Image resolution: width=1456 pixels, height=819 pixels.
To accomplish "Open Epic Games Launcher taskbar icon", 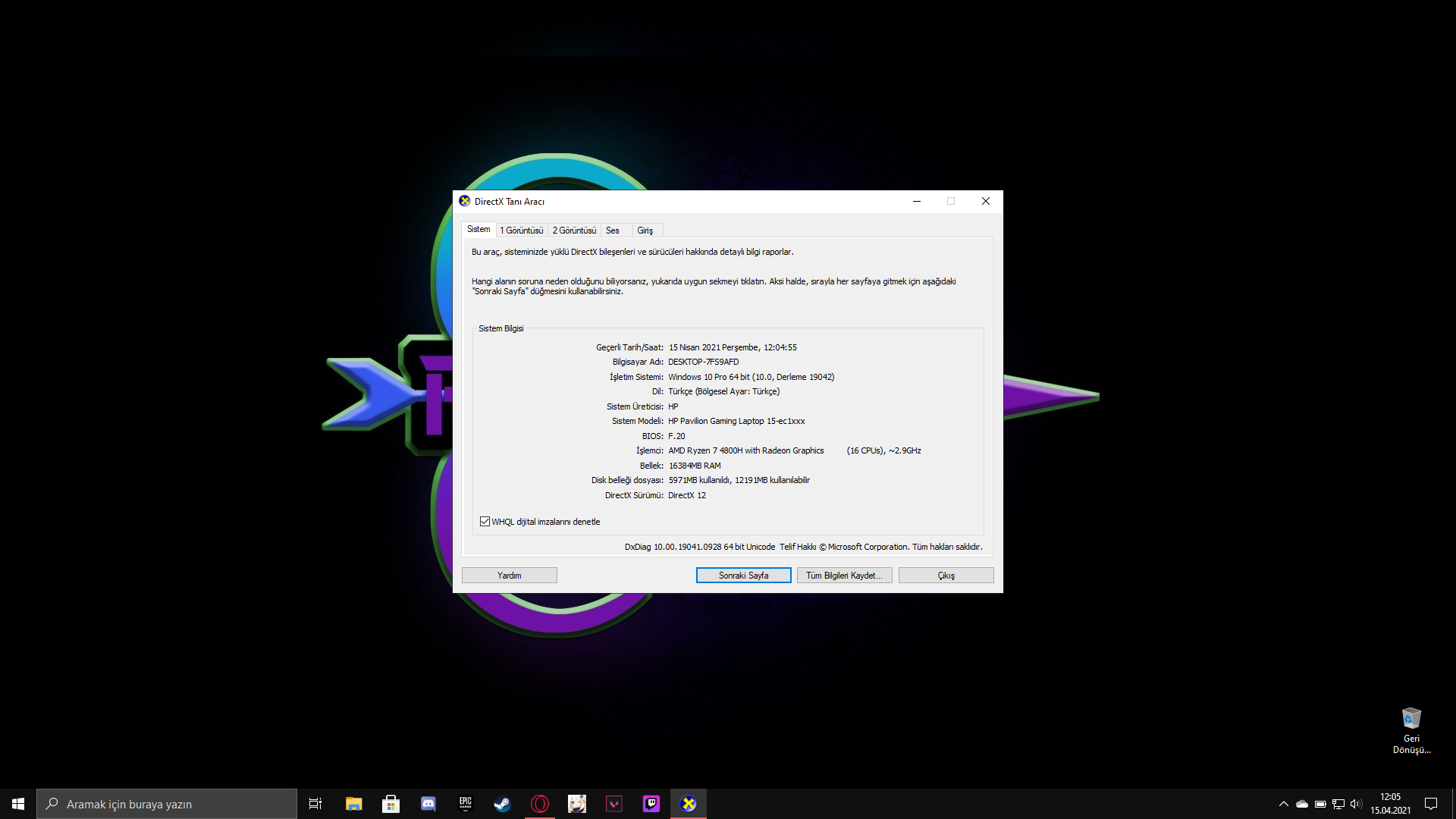I will point(465,804).
